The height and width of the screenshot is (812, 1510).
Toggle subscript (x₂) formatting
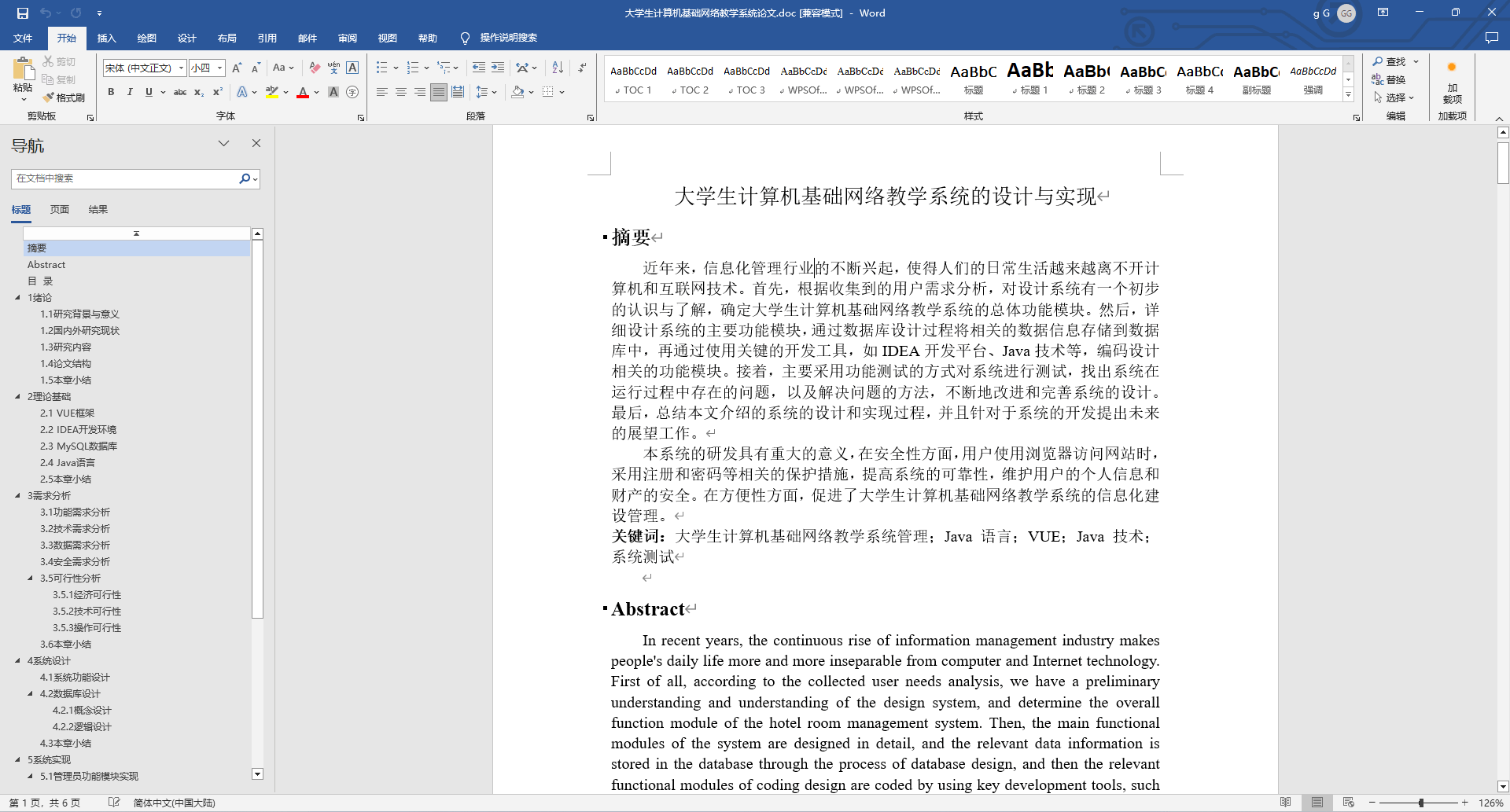(199, 92)
